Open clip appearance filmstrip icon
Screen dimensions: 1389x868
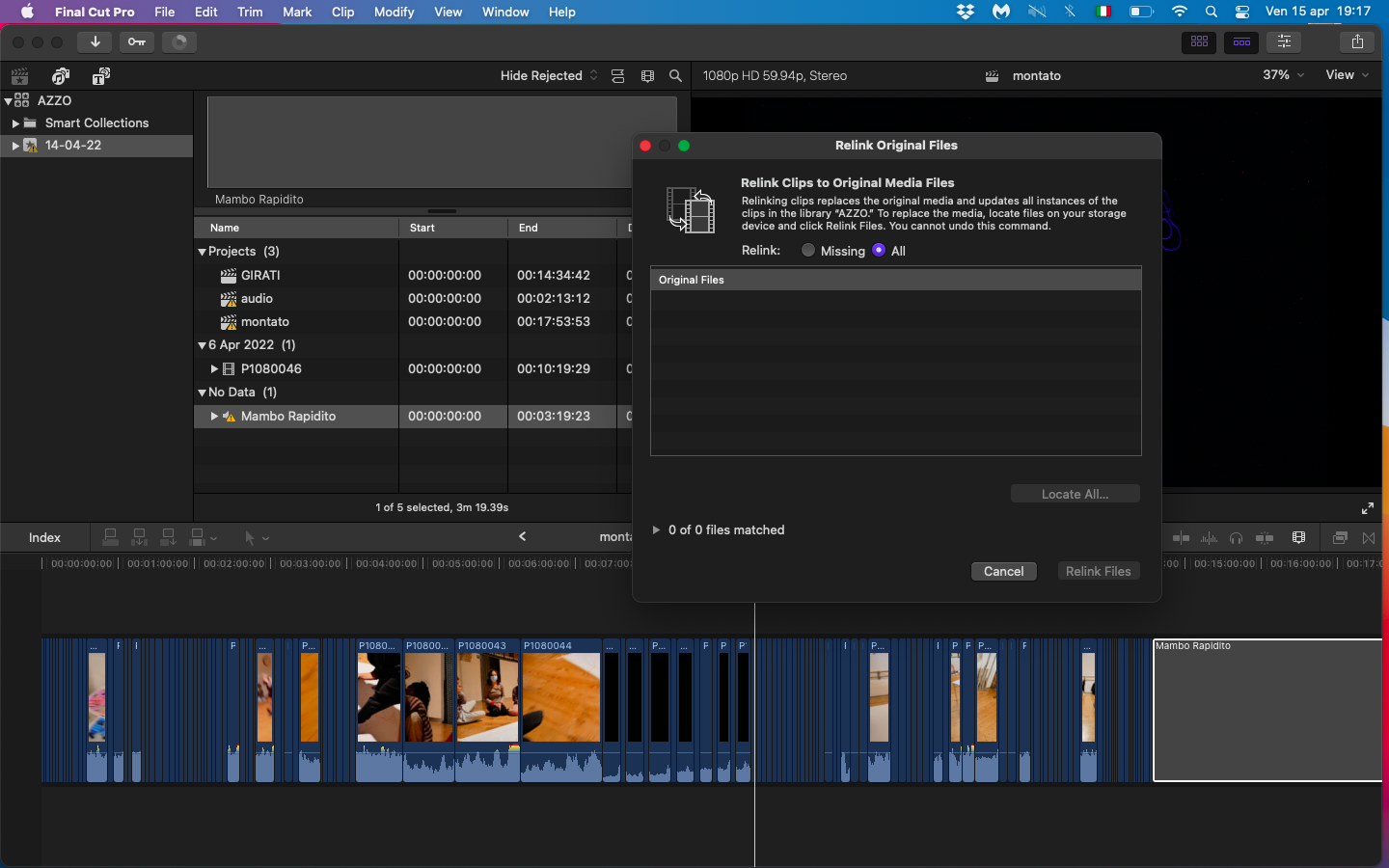[x=1298, y=538]
